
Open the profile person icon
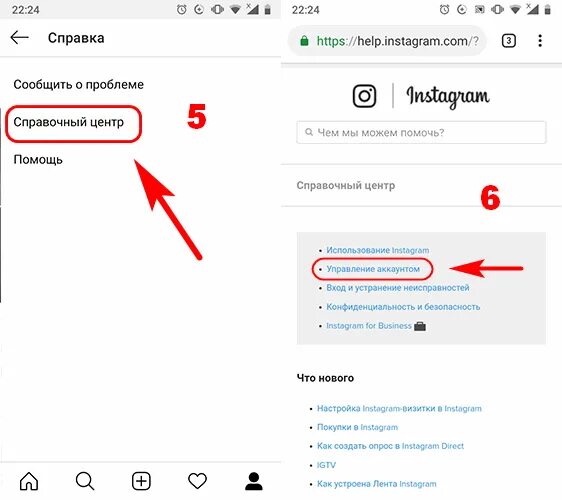coord(254,481)
